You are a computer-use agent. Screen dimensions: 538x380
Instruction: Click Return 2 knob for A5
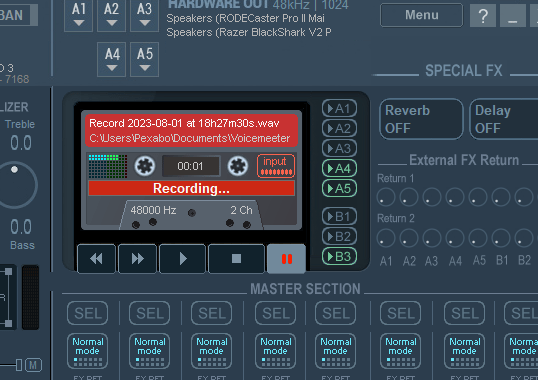coord(478,238)
